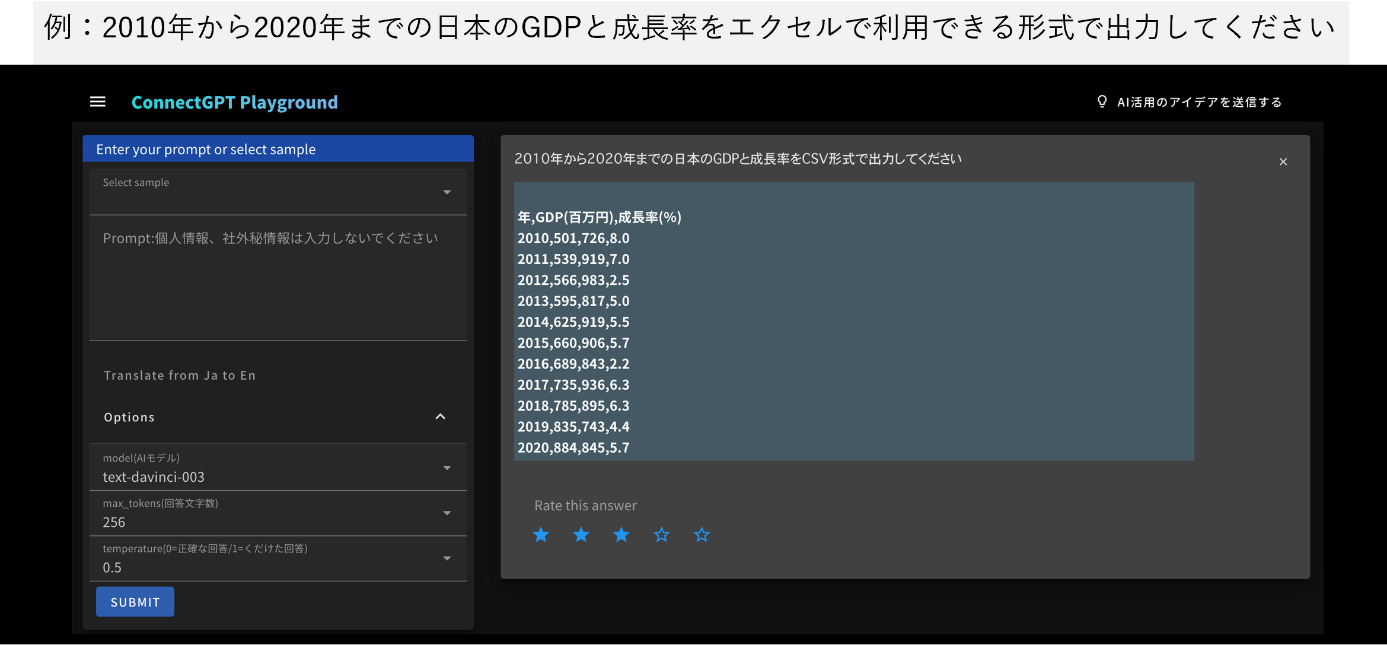The height and width of the screenshot is (645, 1387).
Task: Collapse the Options section
Action: click(440, 416)
